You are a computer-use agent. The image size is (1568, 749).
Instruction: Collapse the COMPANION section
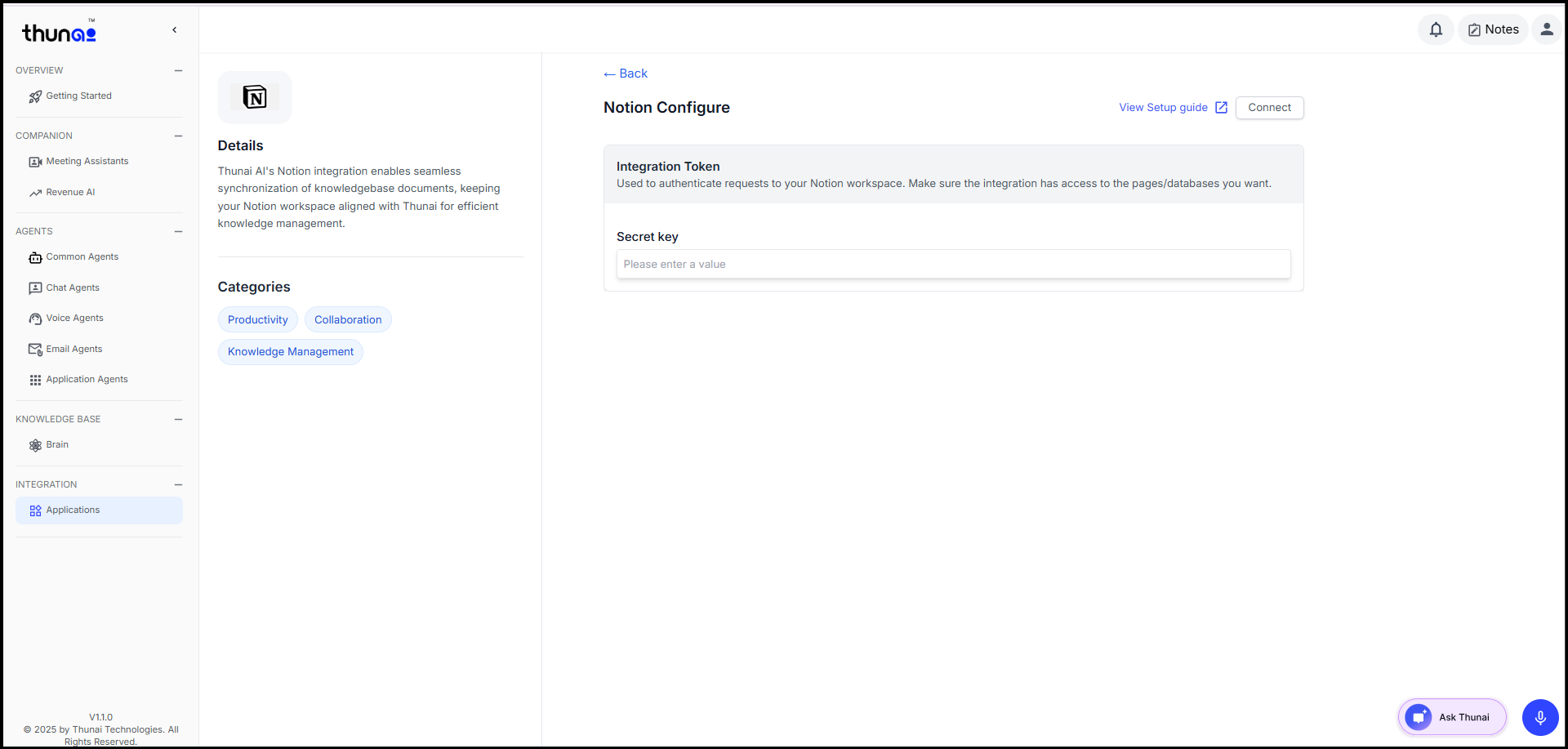(x=178, y=136)
